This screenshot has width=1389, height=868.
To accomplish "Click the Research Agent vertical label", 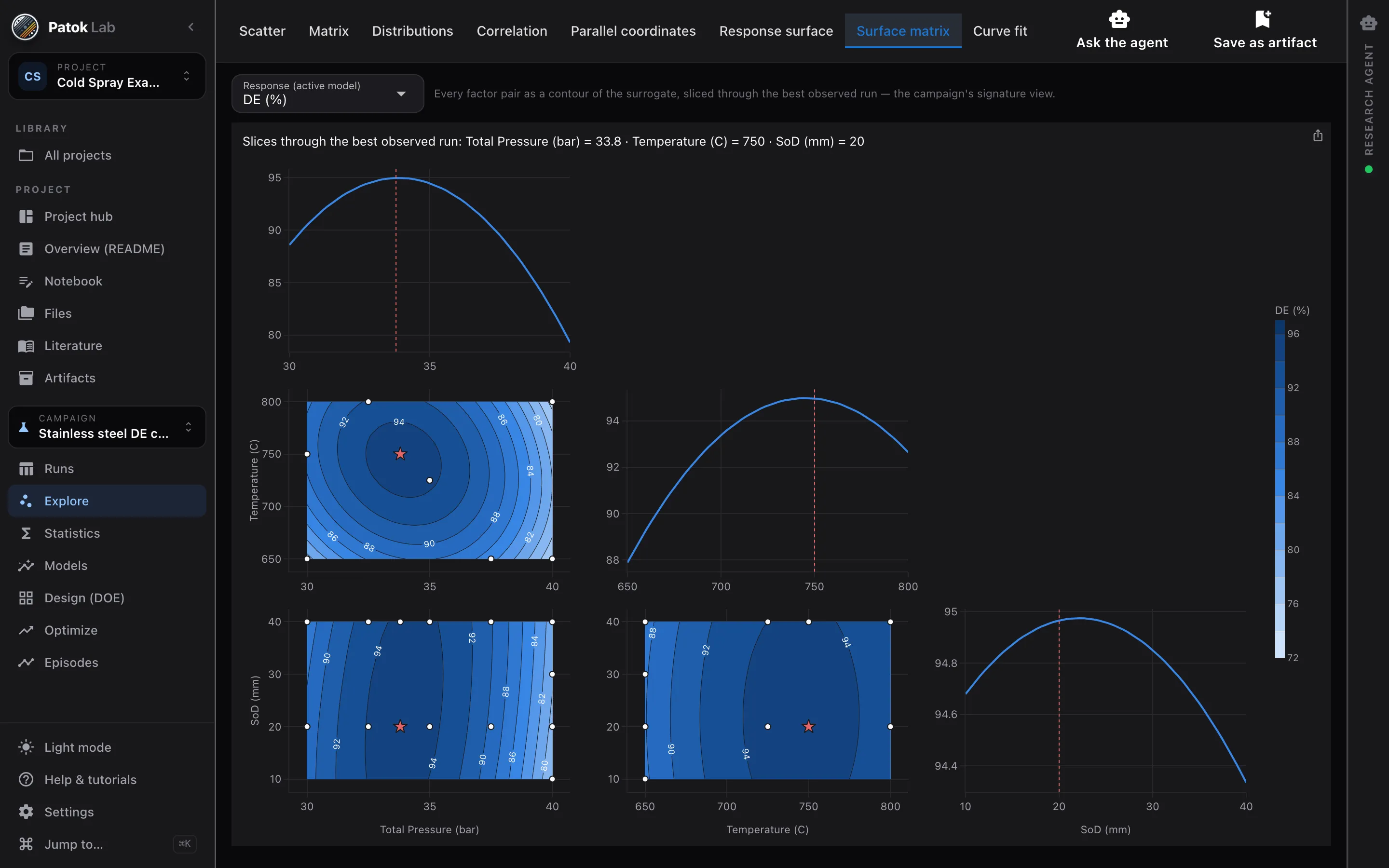I will (1369, 99).
